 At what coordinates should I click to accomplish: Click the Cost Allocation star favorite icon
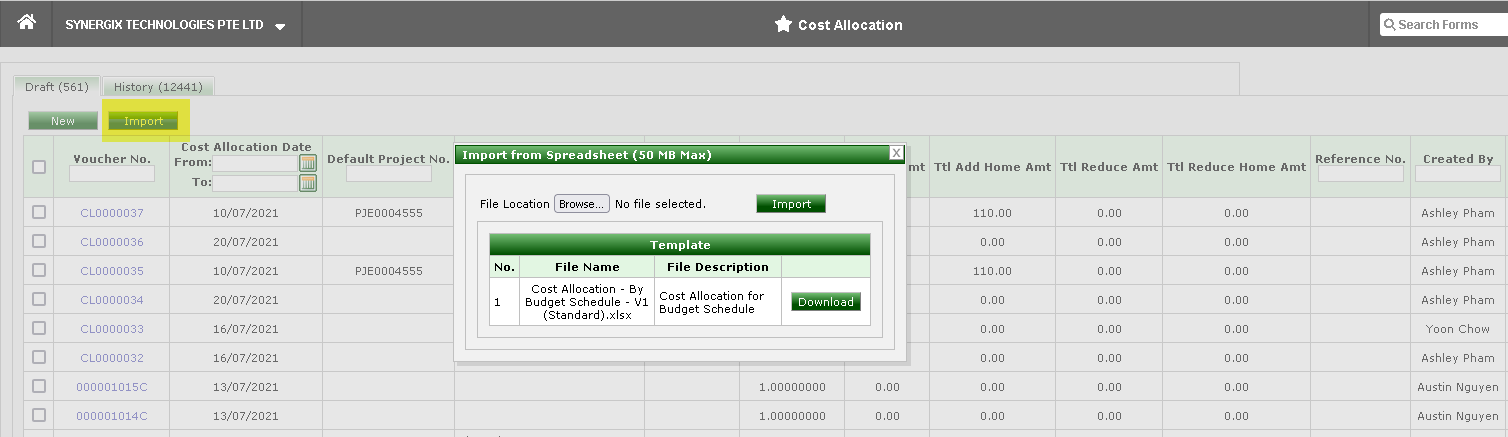[x=783, y=24]
